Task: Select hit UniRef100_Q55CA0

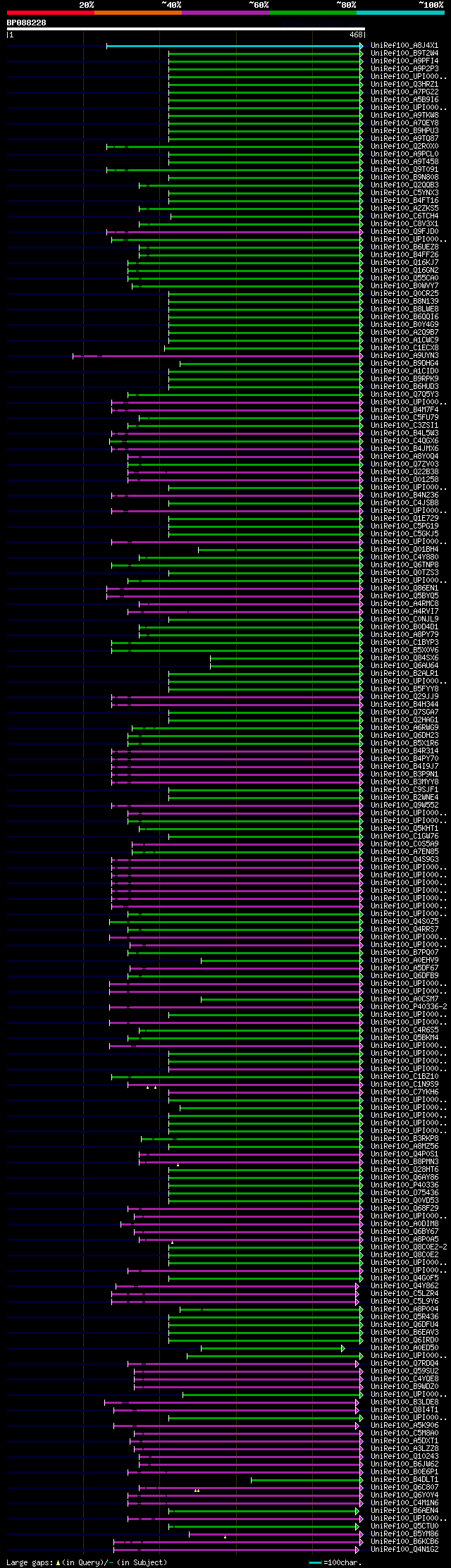Action: click(404, 278)
